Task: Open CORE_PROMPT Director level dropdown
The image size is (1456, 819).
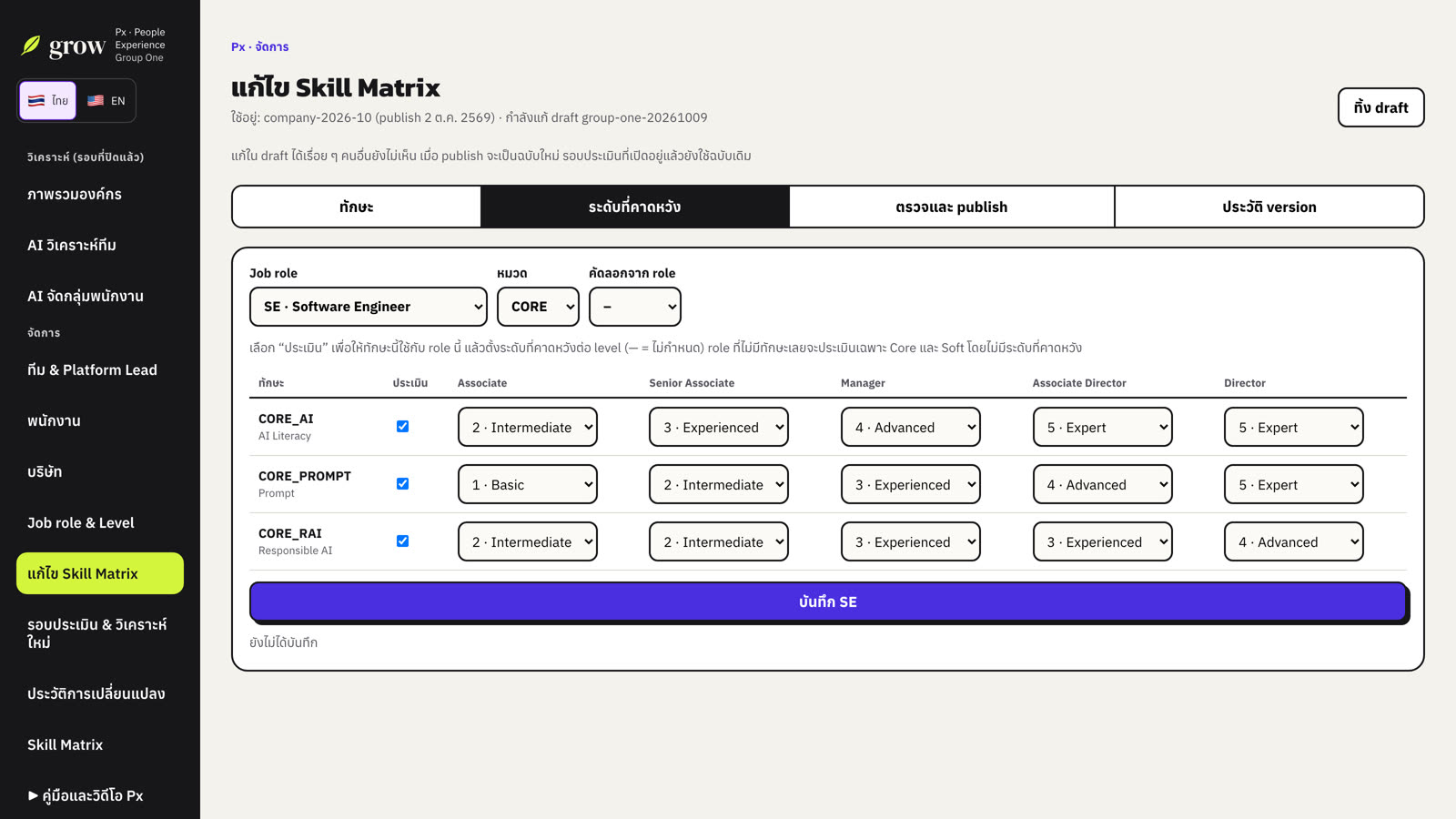Action: (x=1294, y=484)
